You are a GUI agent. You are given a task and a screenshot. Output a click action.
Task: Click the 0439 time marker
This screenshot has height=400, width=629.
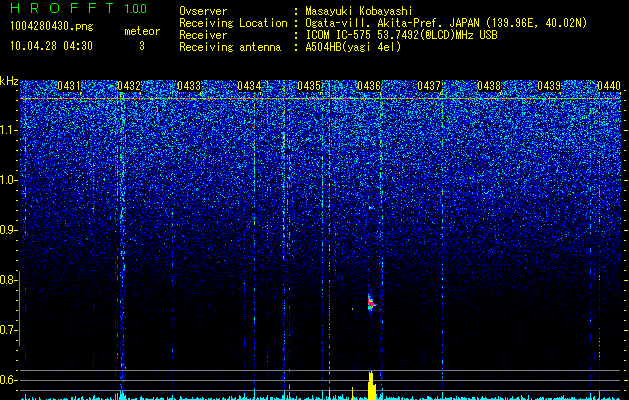[x=549, y=86]
